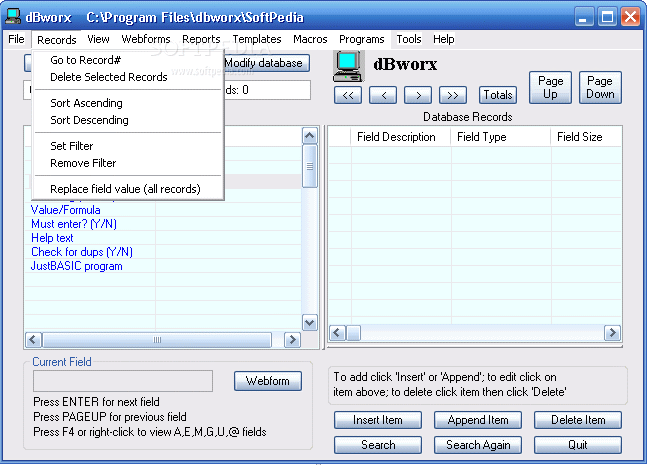Open the View menu
Viewport: 648px width, 465px height.
[x=98, y=39]
